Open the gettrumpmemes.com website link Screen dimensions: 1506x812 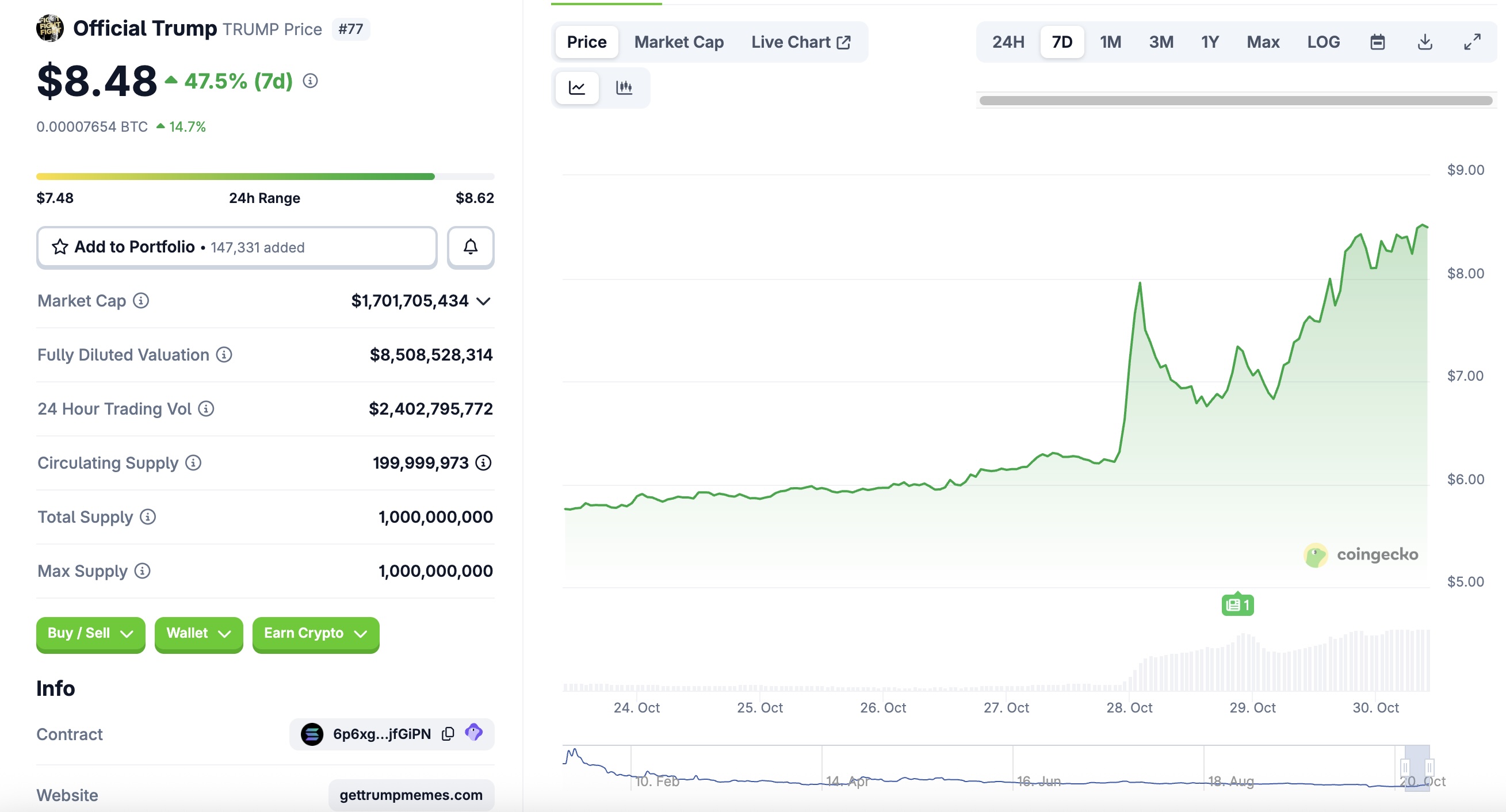pos(410,795)
